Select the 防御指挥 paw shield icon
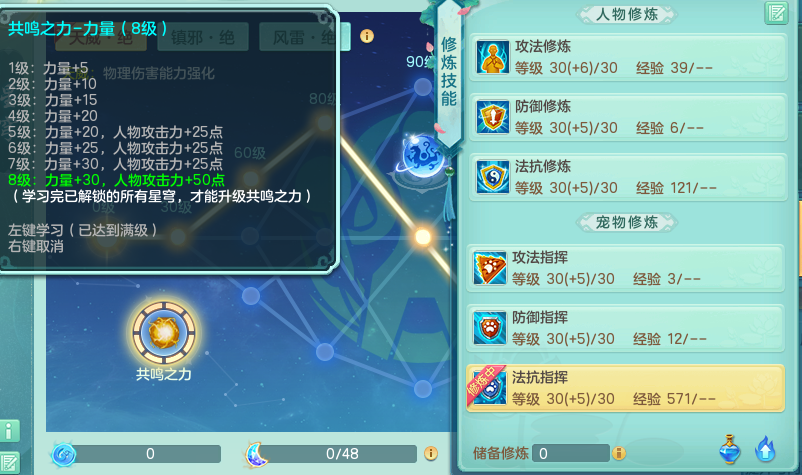The height and width of the screenshot is (475, 802). click(490, 328)
